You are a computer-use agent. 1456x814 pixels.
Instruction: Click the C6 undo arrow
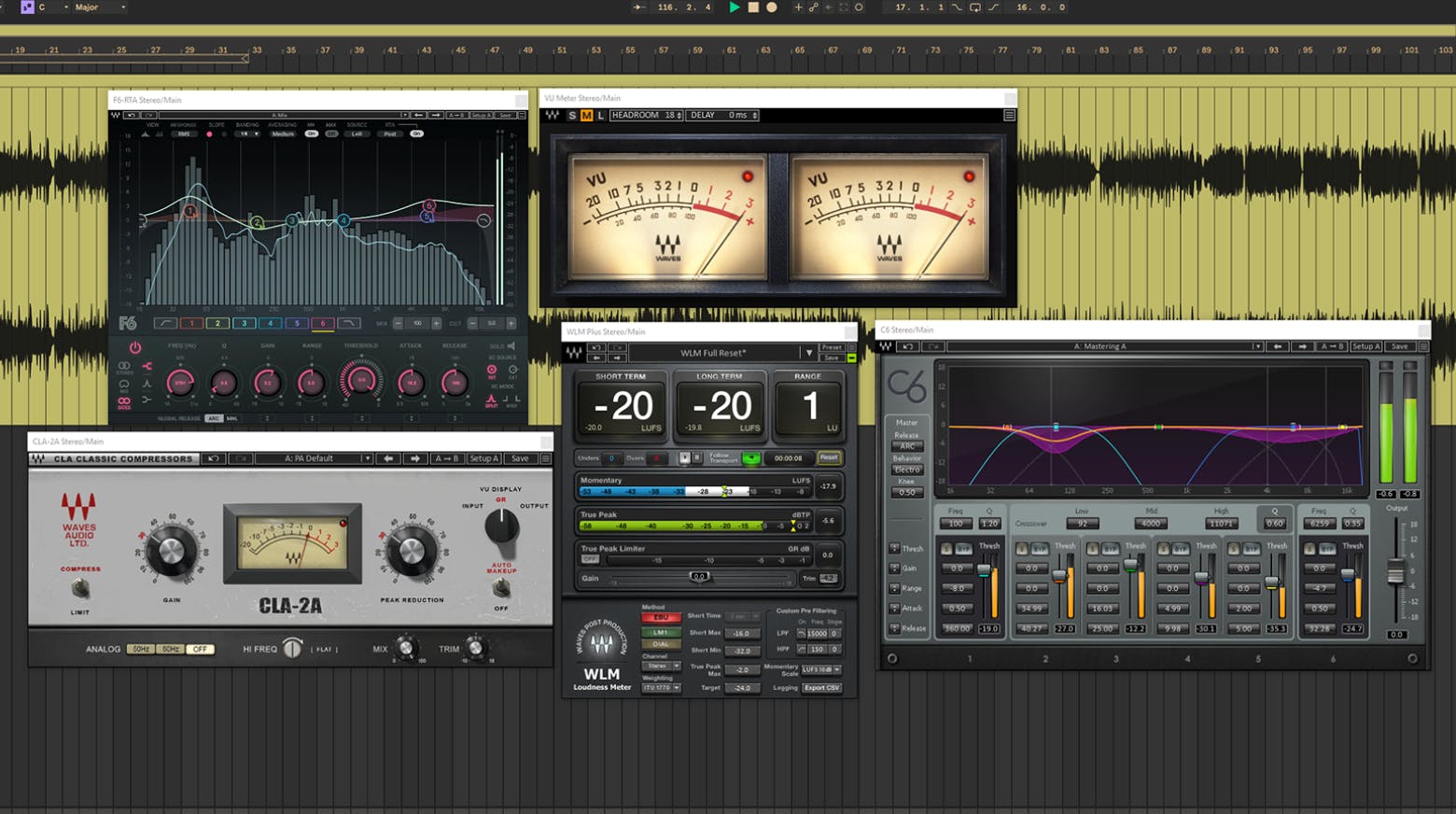[x=907, y=346]
